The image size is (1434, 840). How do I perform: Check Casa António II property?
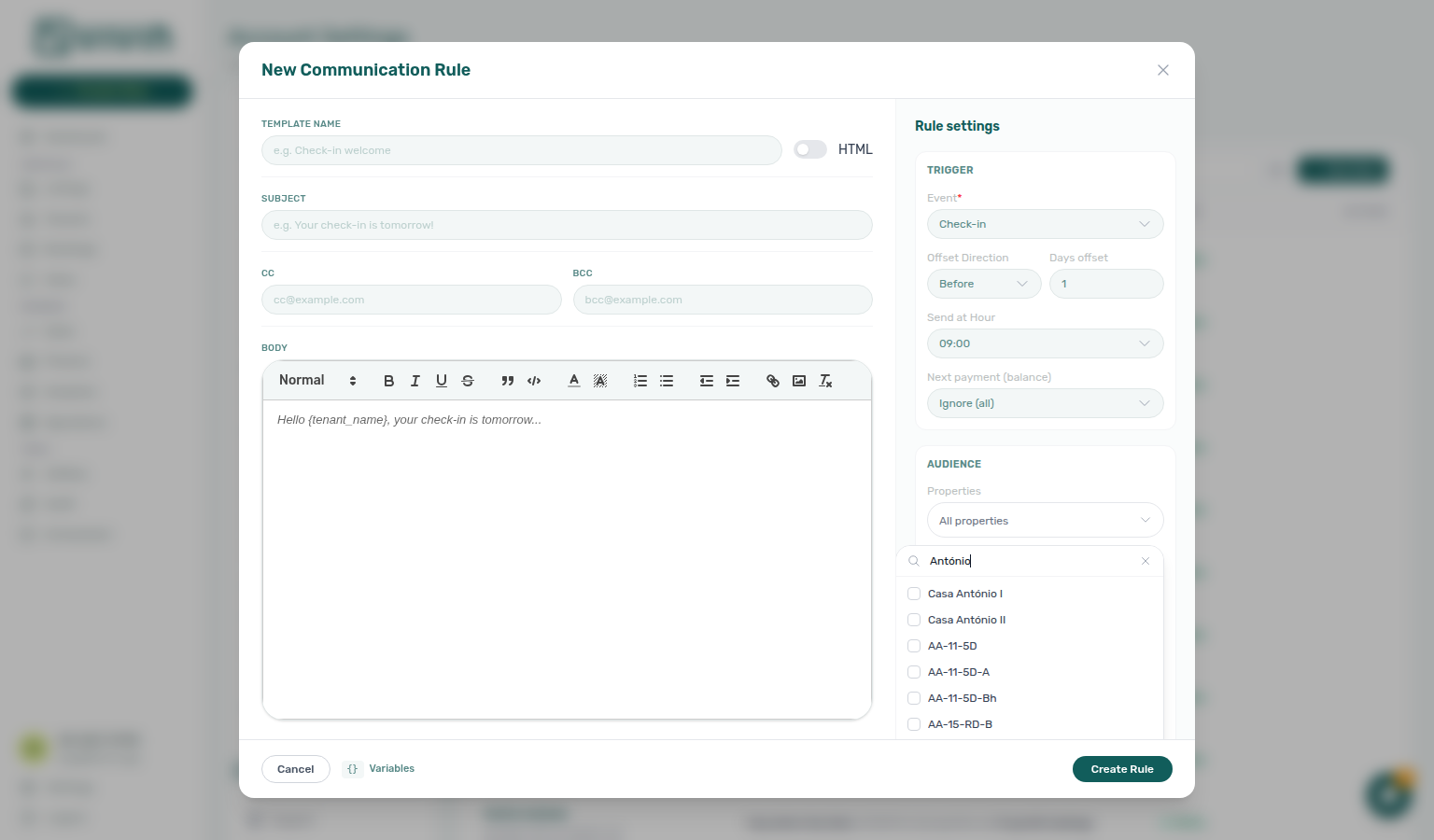[x=914, y=620]
